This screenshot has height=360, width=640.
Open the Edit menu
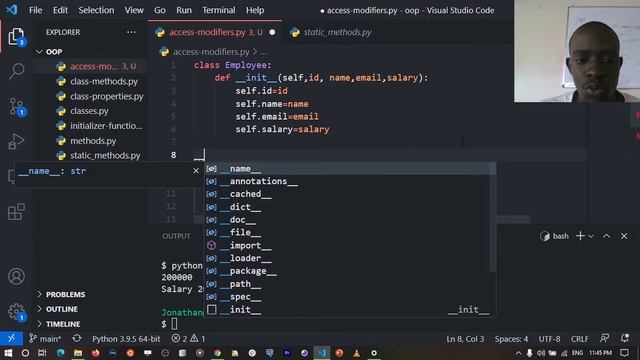click(x=60, y=10)
